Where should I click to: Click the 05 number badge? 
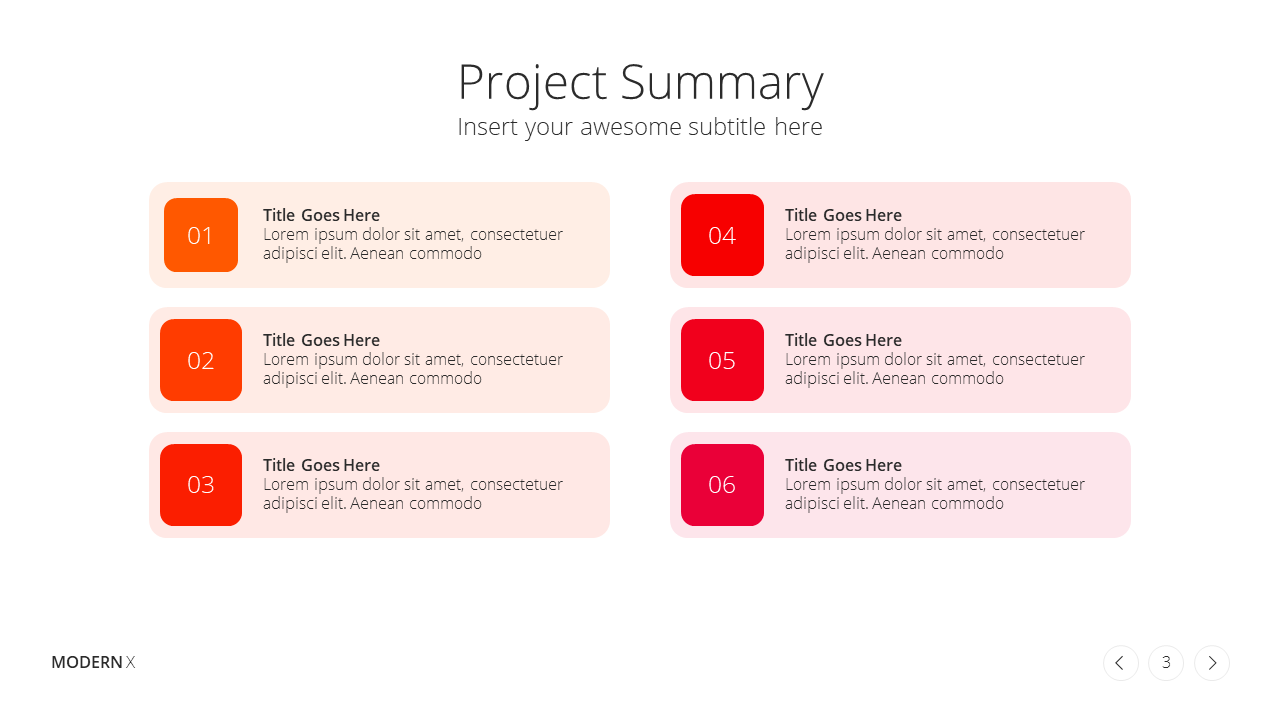(722, 360)
